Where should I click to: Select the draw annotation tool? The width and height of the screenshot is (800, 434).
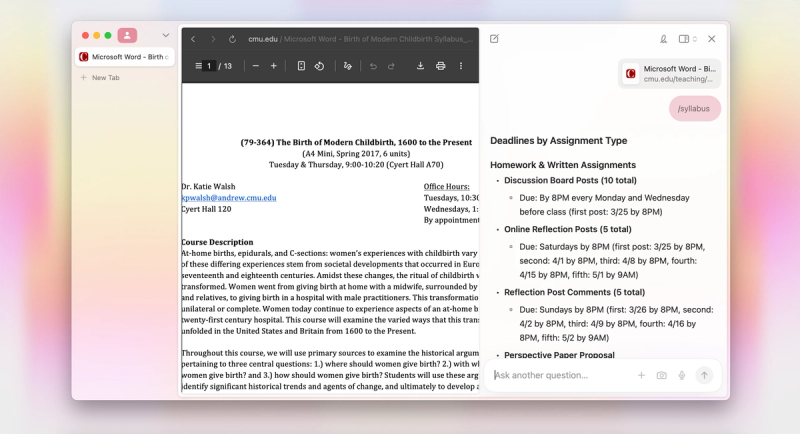(347, 66)
